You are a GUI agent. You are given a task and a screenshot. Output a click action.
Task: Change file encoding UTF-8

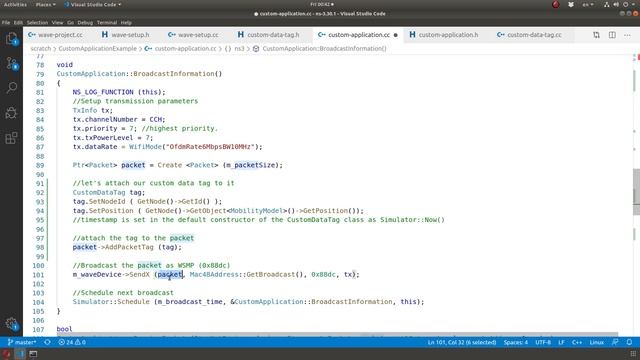tap(543, 342)
